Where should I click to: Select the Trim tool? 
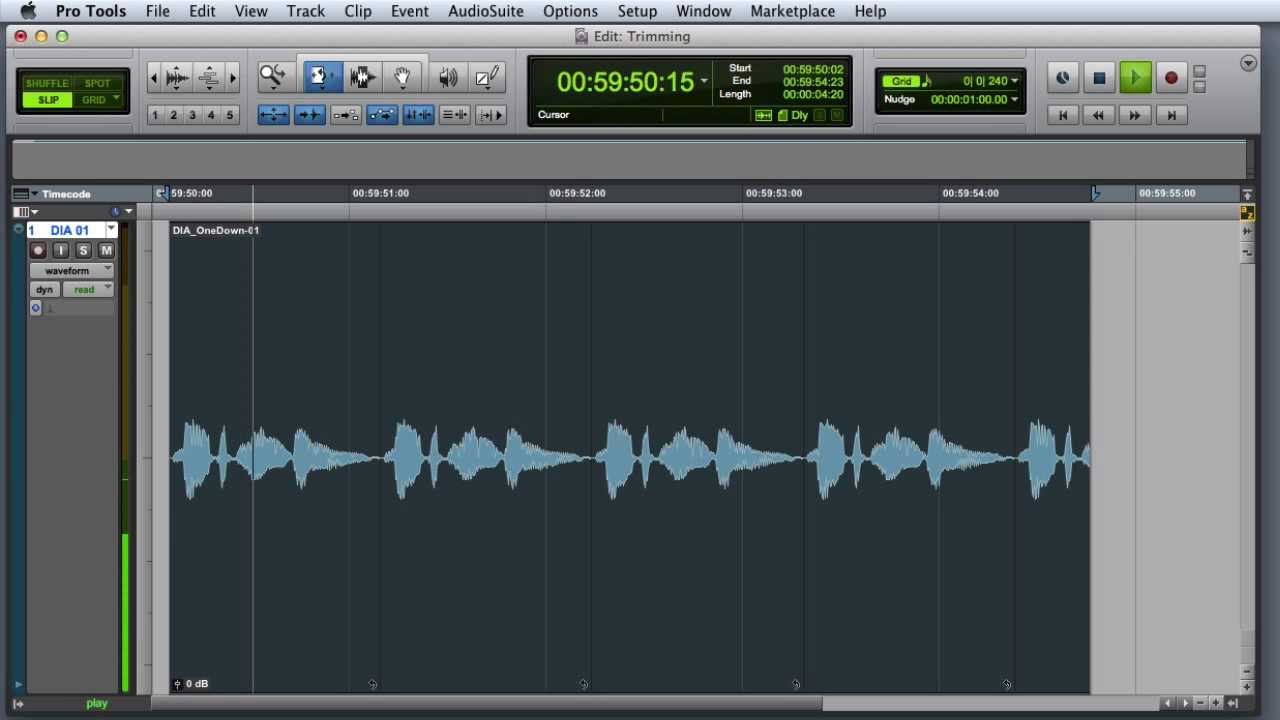click(x=321, y=77)
